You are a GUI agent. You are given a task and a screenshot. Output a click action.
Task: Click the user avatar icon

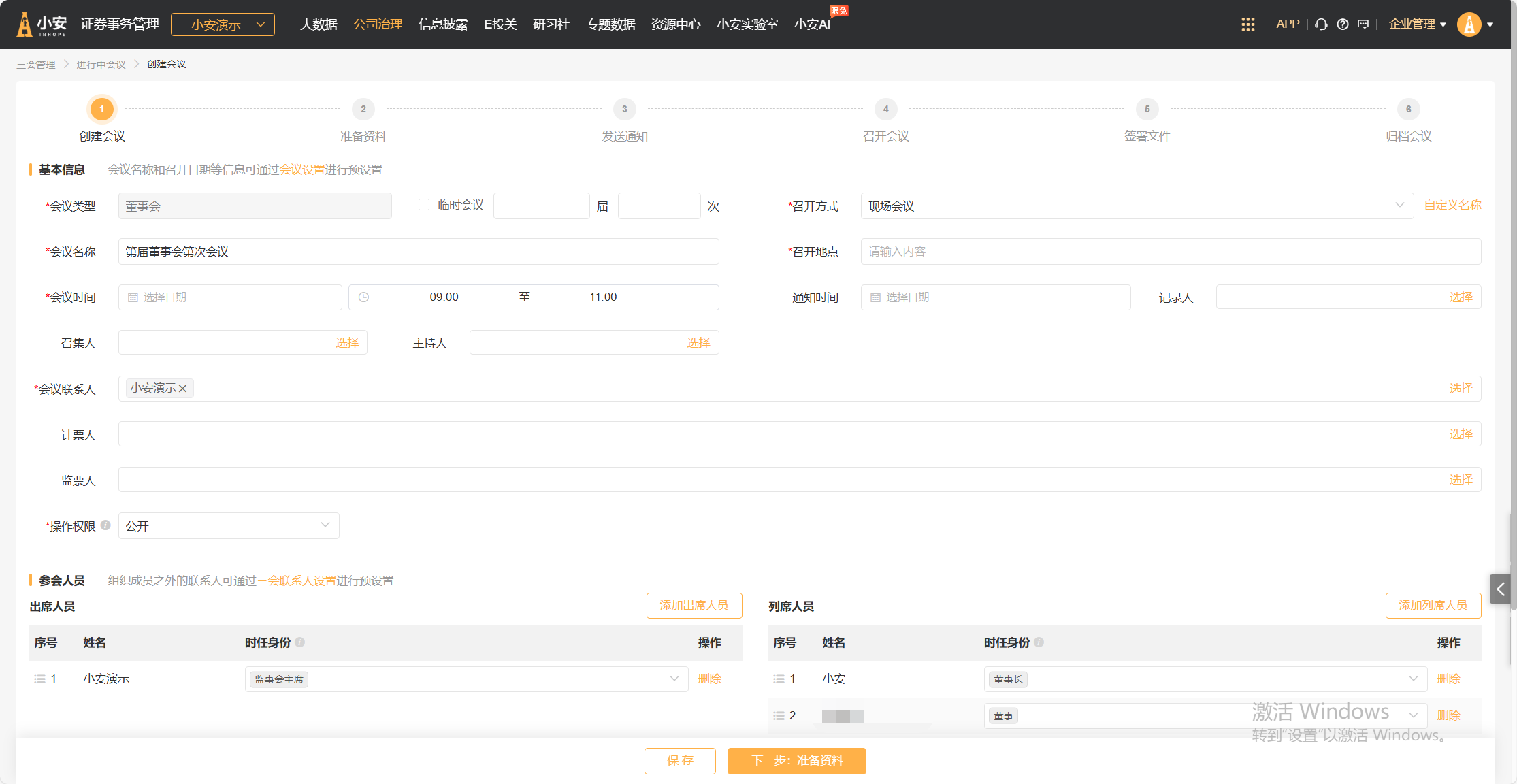pyautogui.click(x=1469, y=24)
